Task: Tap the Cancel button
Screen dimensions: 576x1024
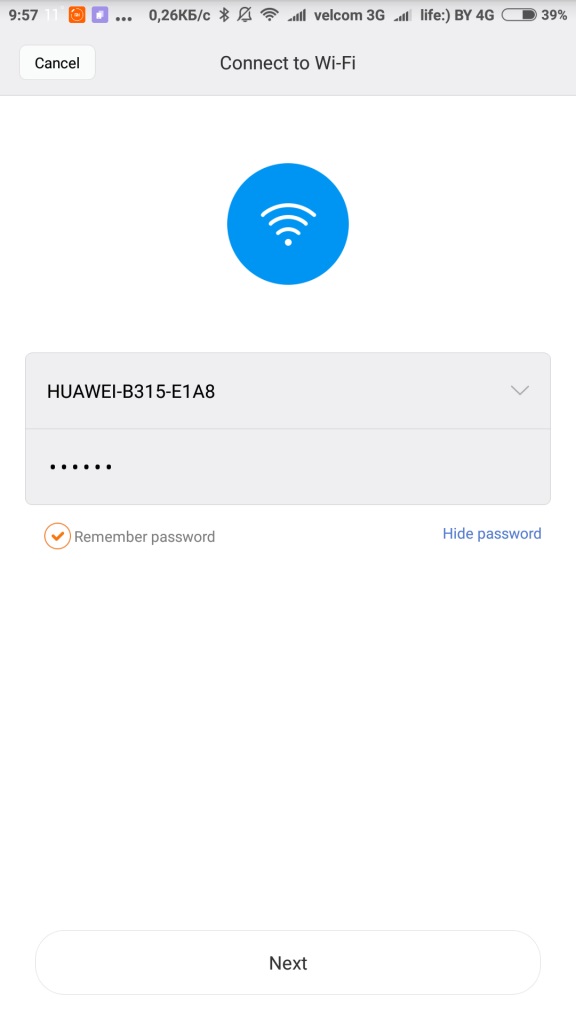Action: point(57,63)
